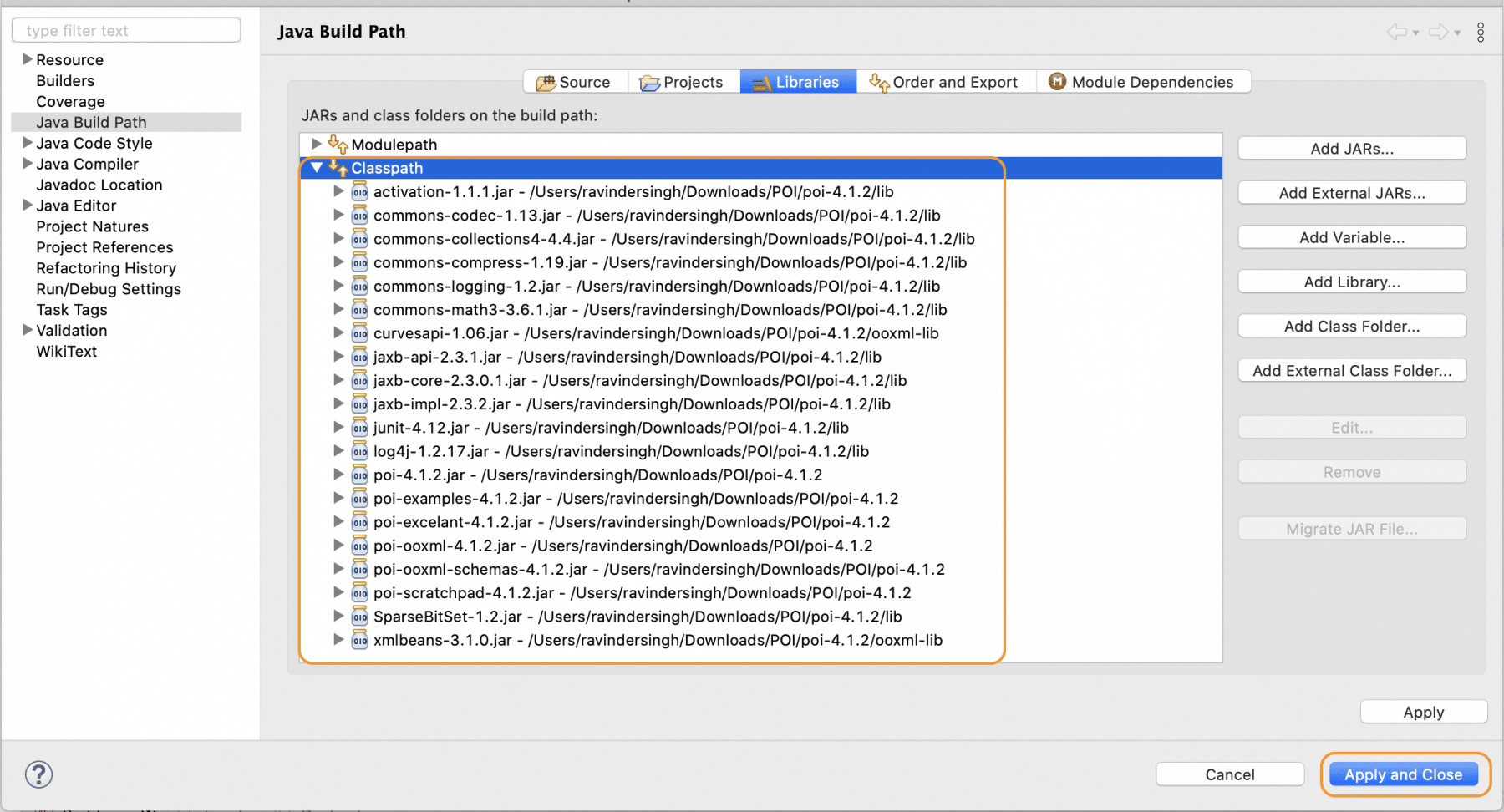Click the Help question mark icon
Viewport: 1504px width, 812px height.
tap(38, 774)
